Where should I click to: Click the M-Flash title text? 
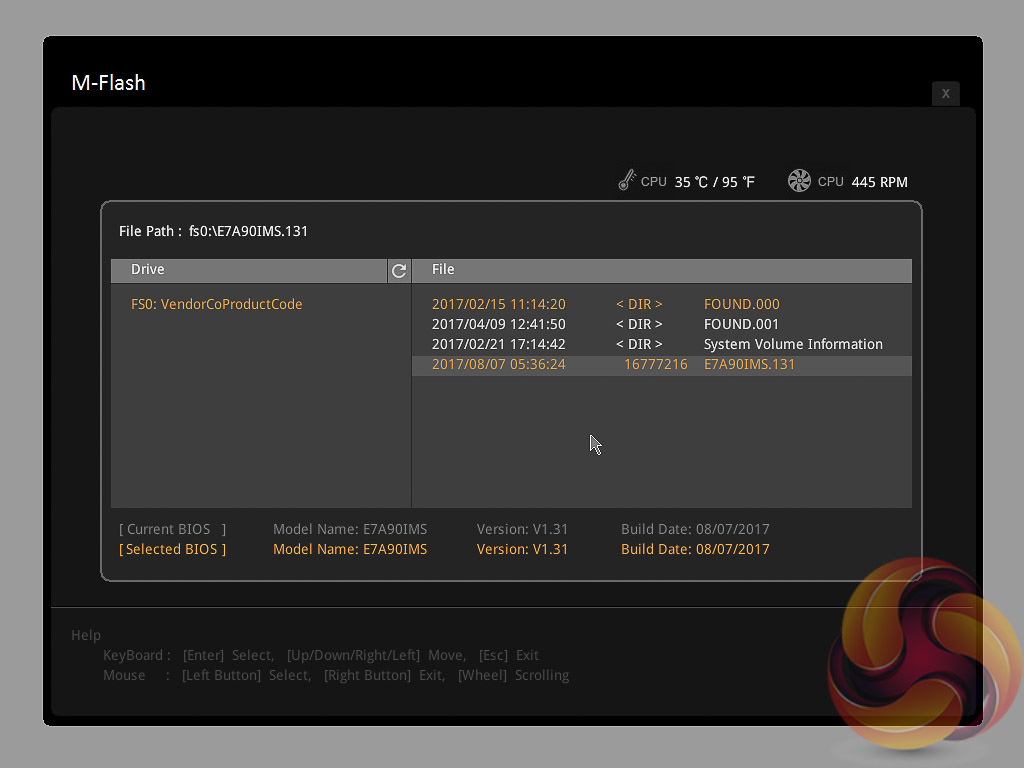[x=108, y=83]
